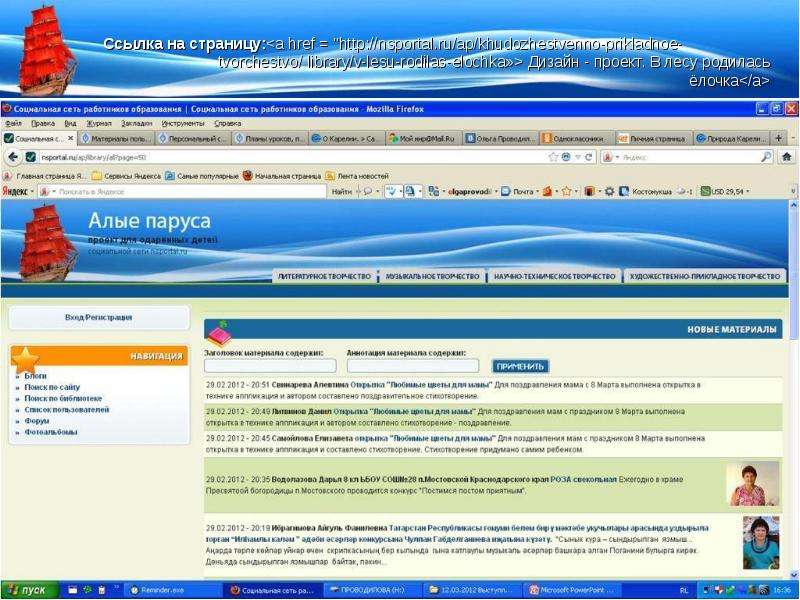The width and height of the screenshot is (800, 600).
Task: Click the Firefox back arrow button
Action: tap(13, 157)
